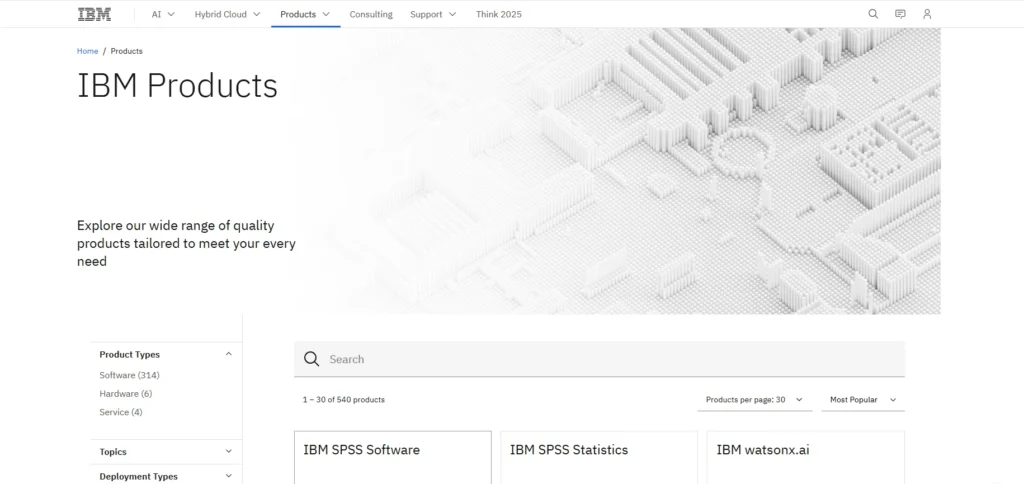Open the Products per page dropdown
Image resolution: width=1024 pixels, height=484 pixels.
click(x=754, y=400)
